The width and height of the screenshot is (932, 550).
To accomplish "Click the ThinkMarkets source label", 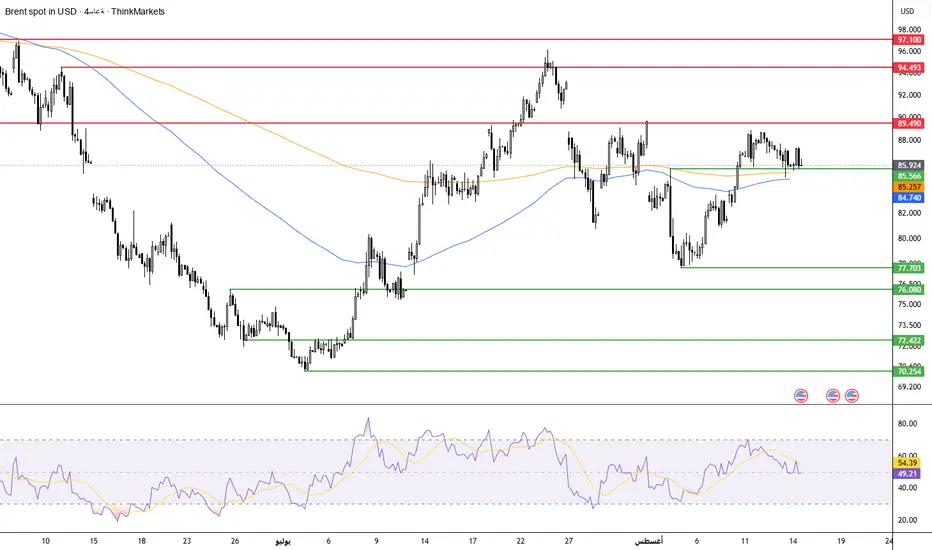I will [138, 11].
